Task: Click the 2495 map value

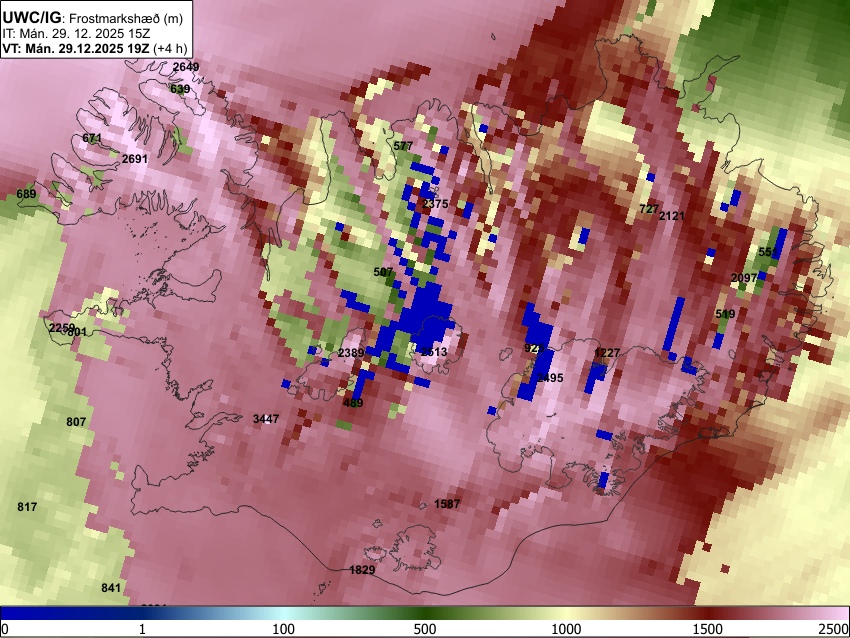Action: (550, 378)
